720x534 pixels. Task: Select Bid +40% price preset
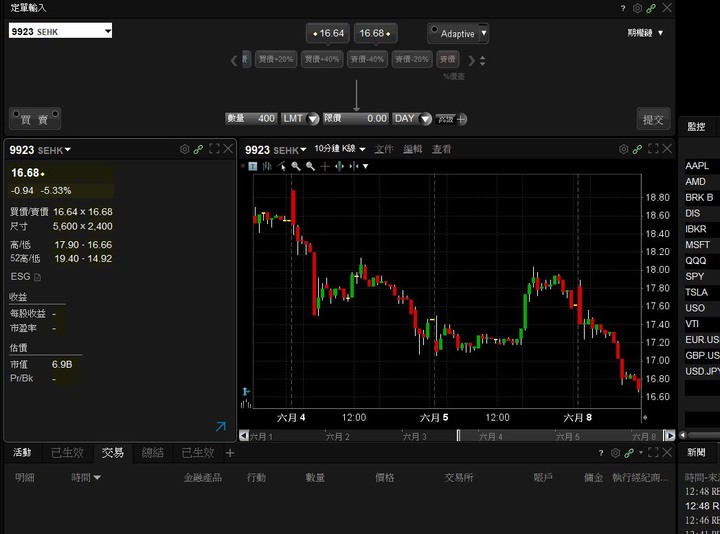point(322,60)
